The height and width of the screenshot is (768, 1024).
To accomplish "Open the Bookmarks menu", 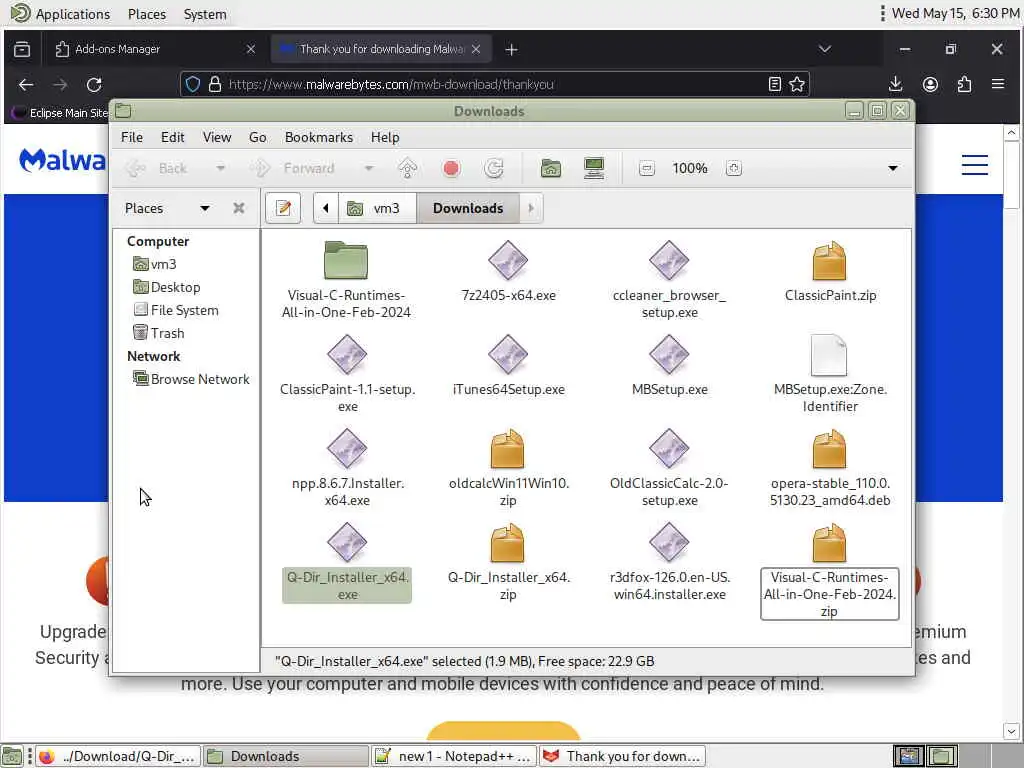I will pos(319,137).
